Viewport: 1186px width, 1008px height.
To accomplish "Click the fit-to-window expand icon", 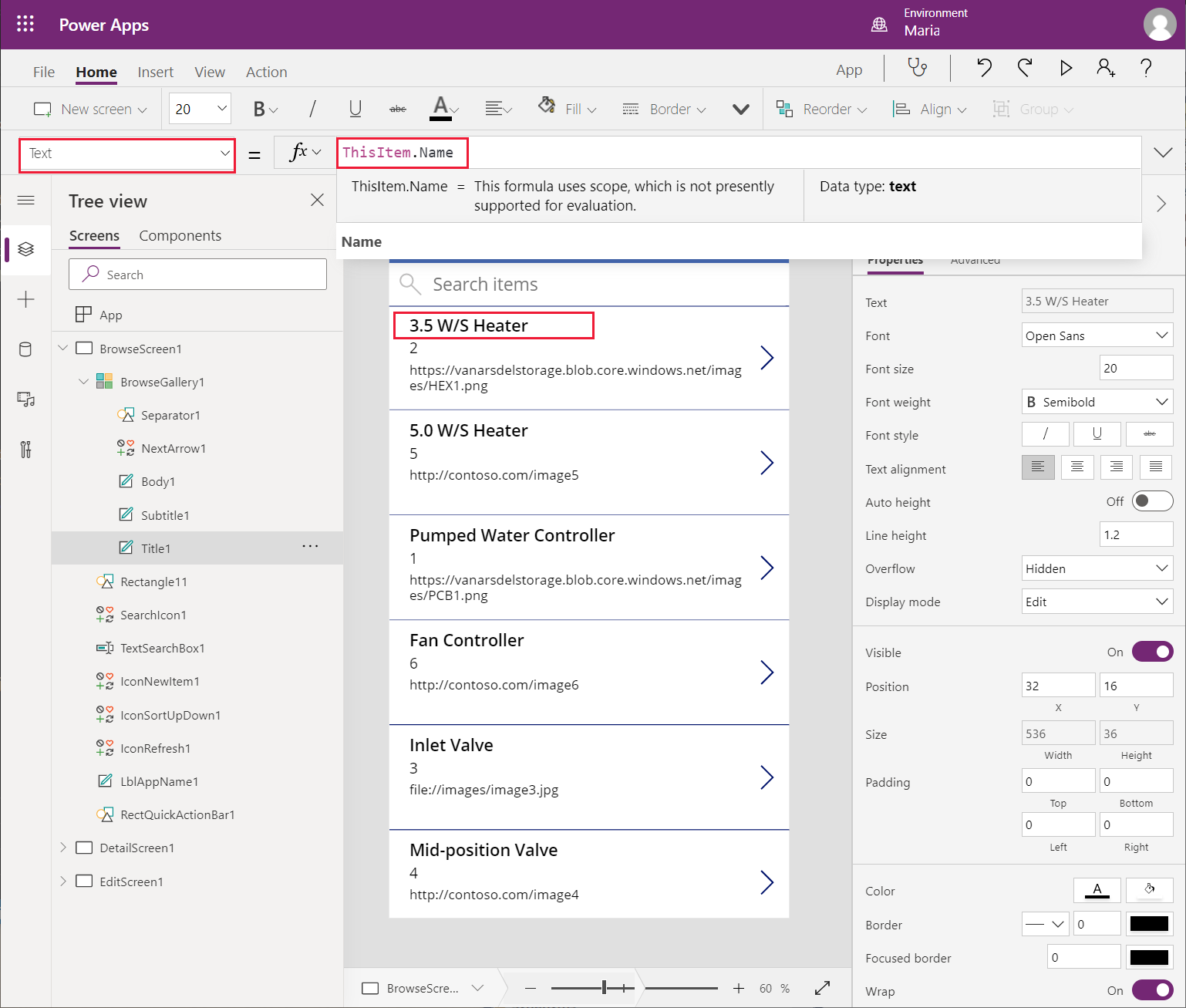I will pos(822,988).
